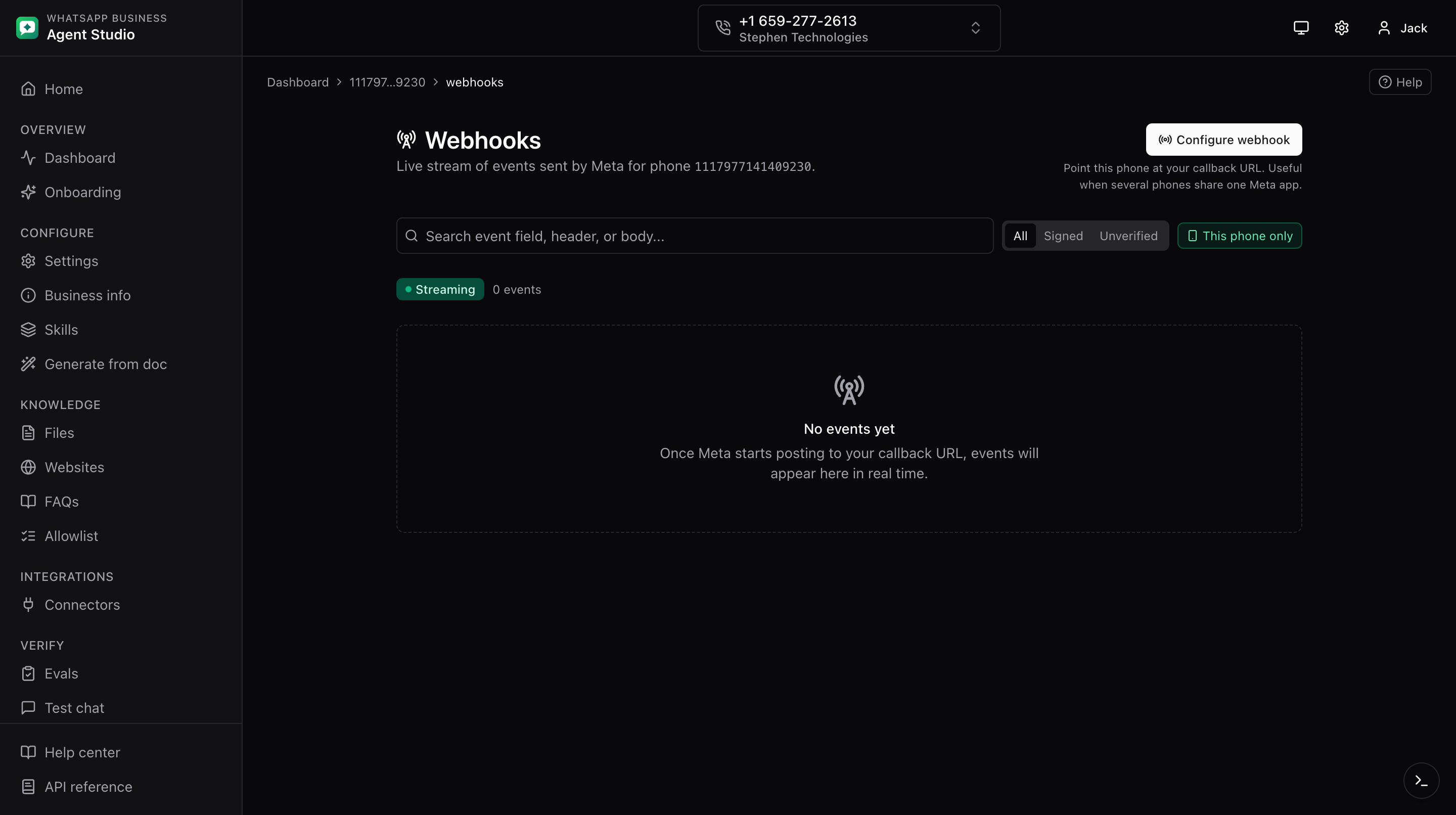Open the Skills page
Image resolution: width=1456 pixels, height=815 pixels.
coord(121,330)
